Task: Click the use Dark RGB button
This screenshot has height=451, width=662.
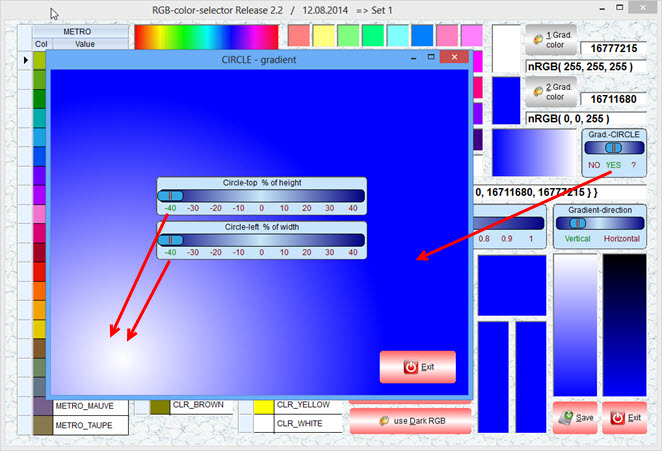Action: pyautogui.click(x=410, y=421)
